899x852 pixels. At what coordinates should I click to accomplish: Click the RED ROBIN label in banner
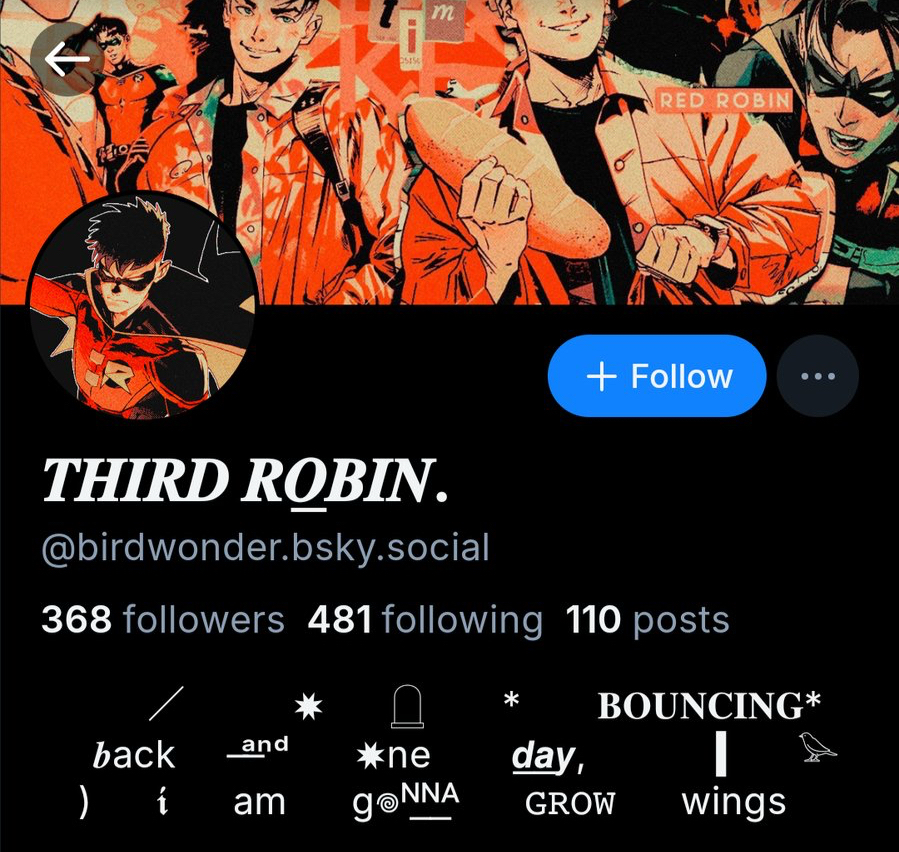coord(725,101)
